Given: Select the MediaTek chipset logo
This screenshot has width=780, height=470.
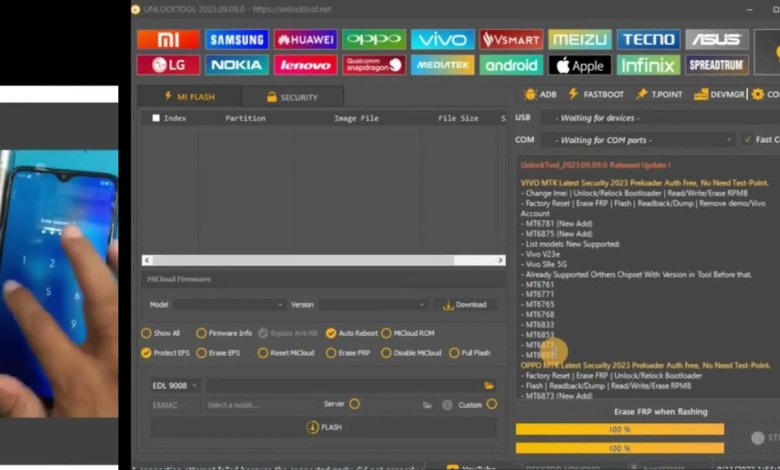Looking at the screenshot, I should [x=442, y=65].
